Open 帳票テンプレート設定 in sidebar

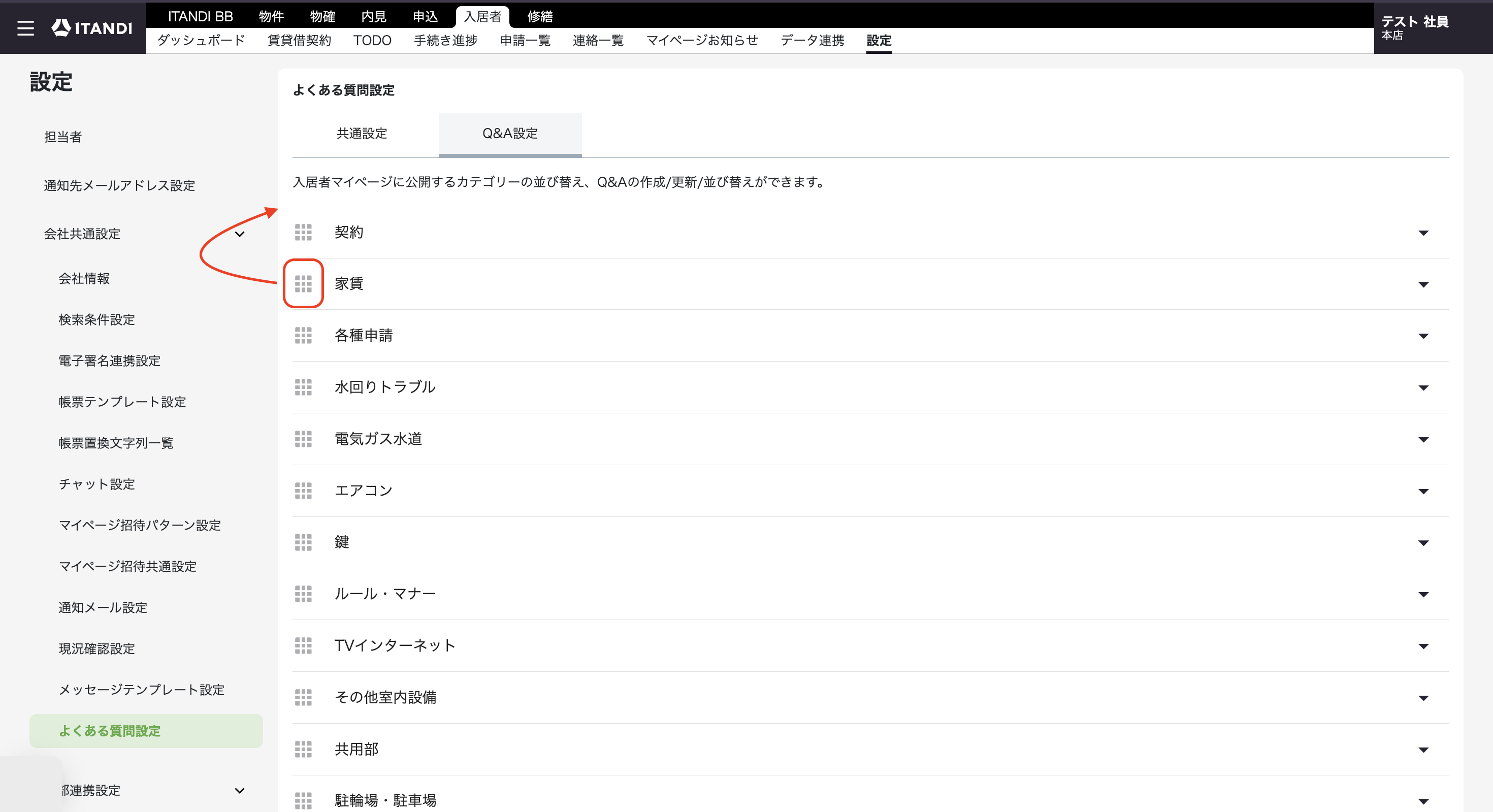pos(122,402)
